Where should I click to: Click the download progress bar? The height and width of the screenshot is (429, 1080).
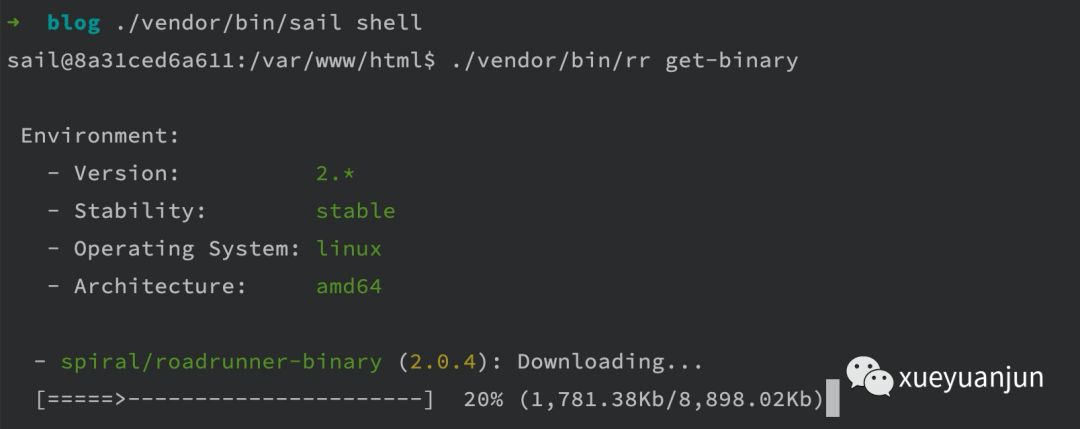tap(235, 400)
